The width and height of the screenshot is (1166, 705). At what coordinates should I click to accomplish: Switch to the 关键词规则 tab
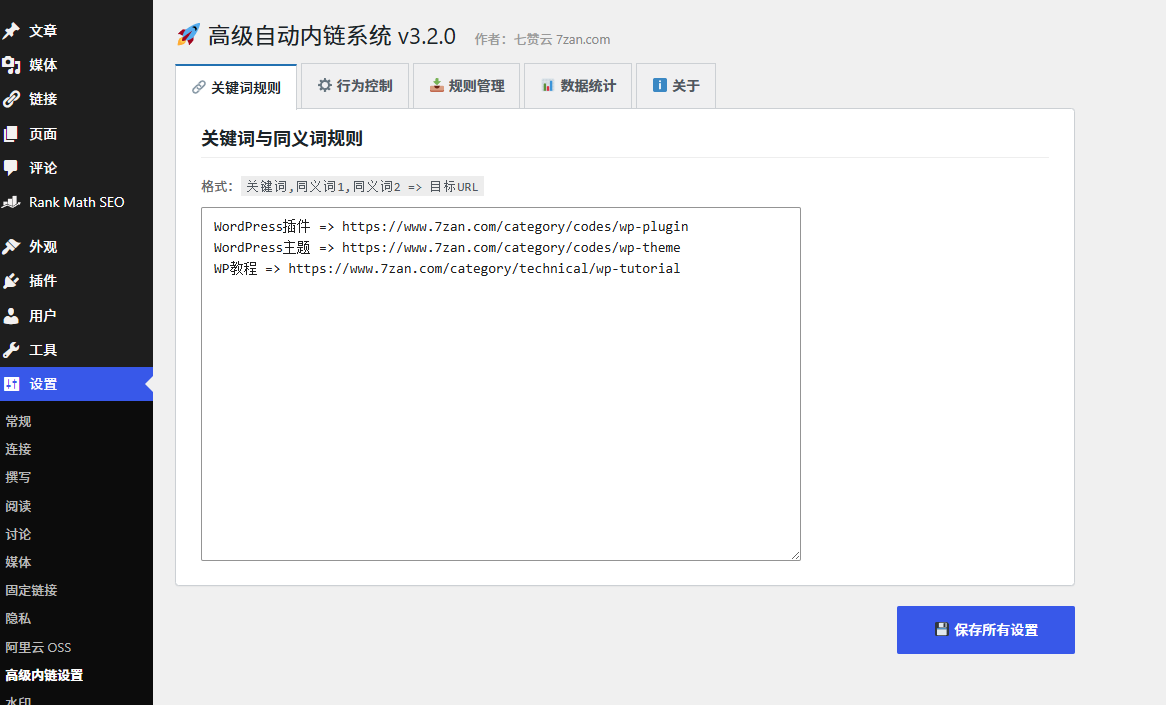click(x=236, y=87)
